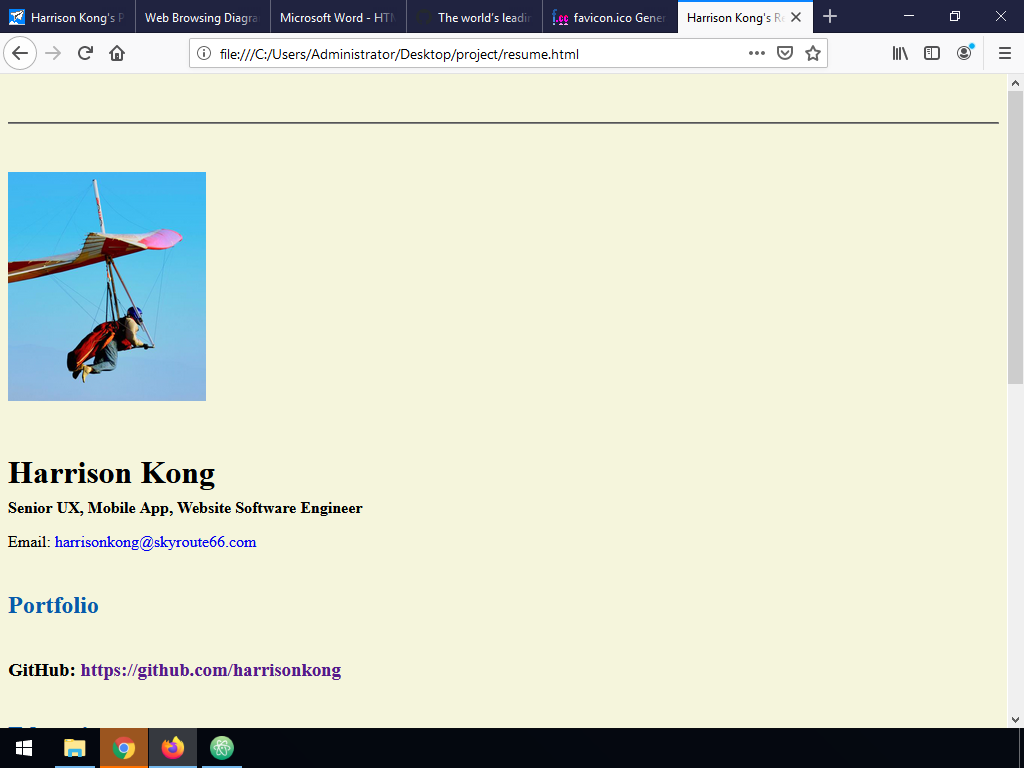Click scrollbar down arrow
The image size is (1024, 768).
pyautogui.click(x=1016, y=720)
